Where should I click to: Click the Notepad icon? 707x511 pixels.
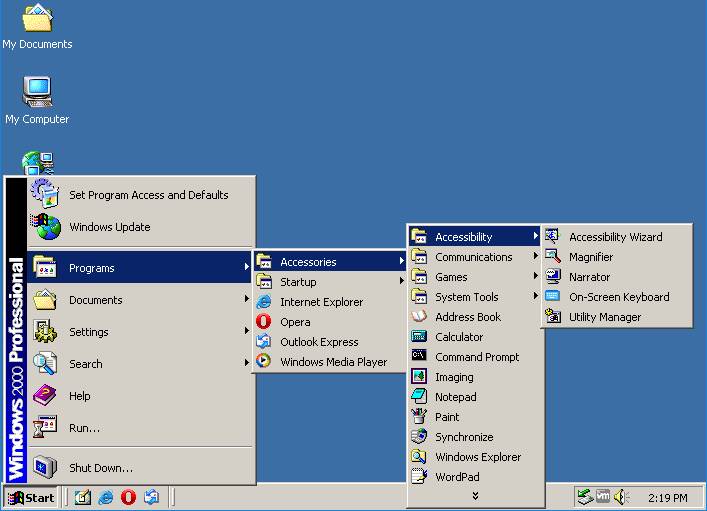pos(419,396)
